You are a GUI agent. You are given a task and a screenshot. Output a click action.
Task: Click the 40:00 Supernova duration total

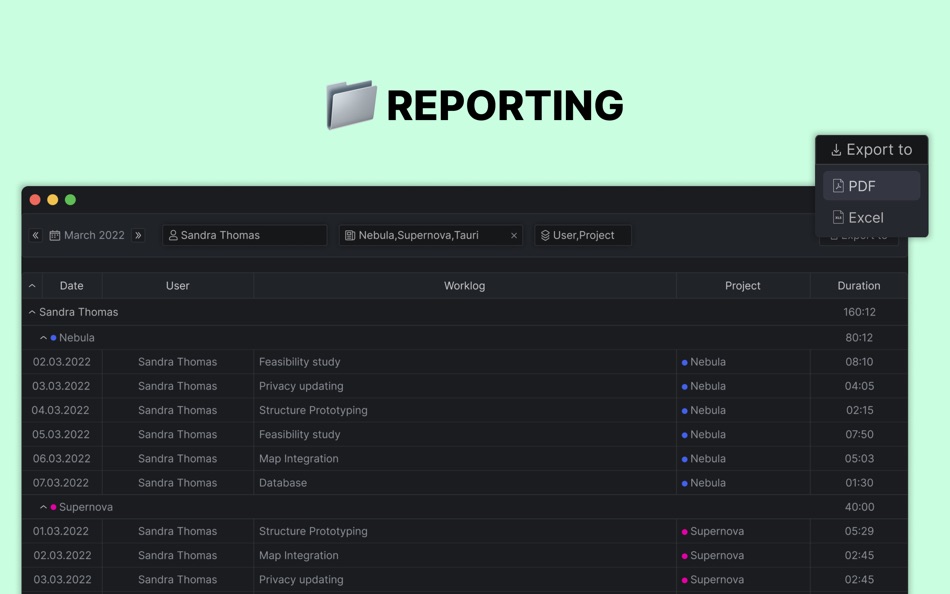[x=859, y=507]
